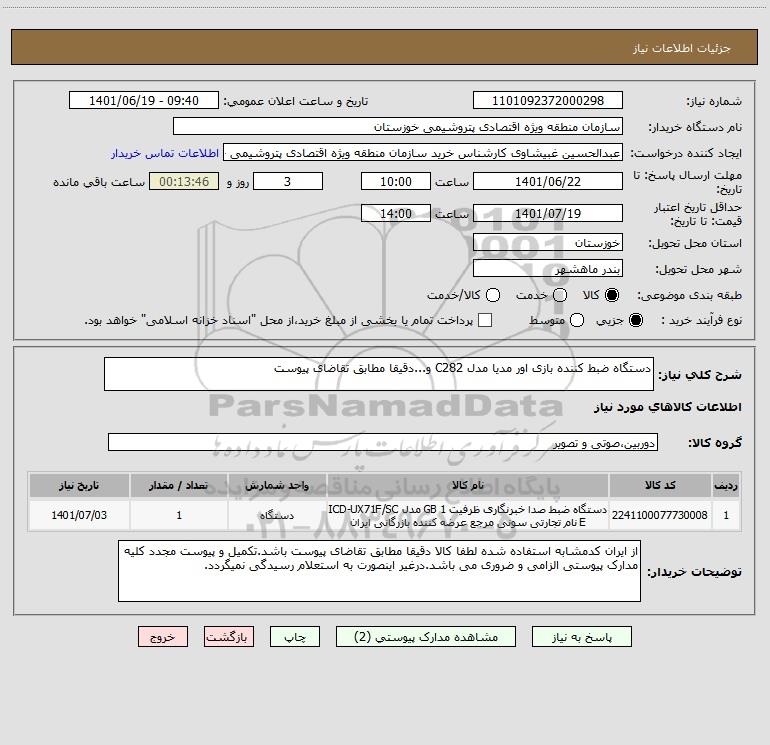
Task: Click the طبقه بندی موضوعی label
Action: (689, 295)
